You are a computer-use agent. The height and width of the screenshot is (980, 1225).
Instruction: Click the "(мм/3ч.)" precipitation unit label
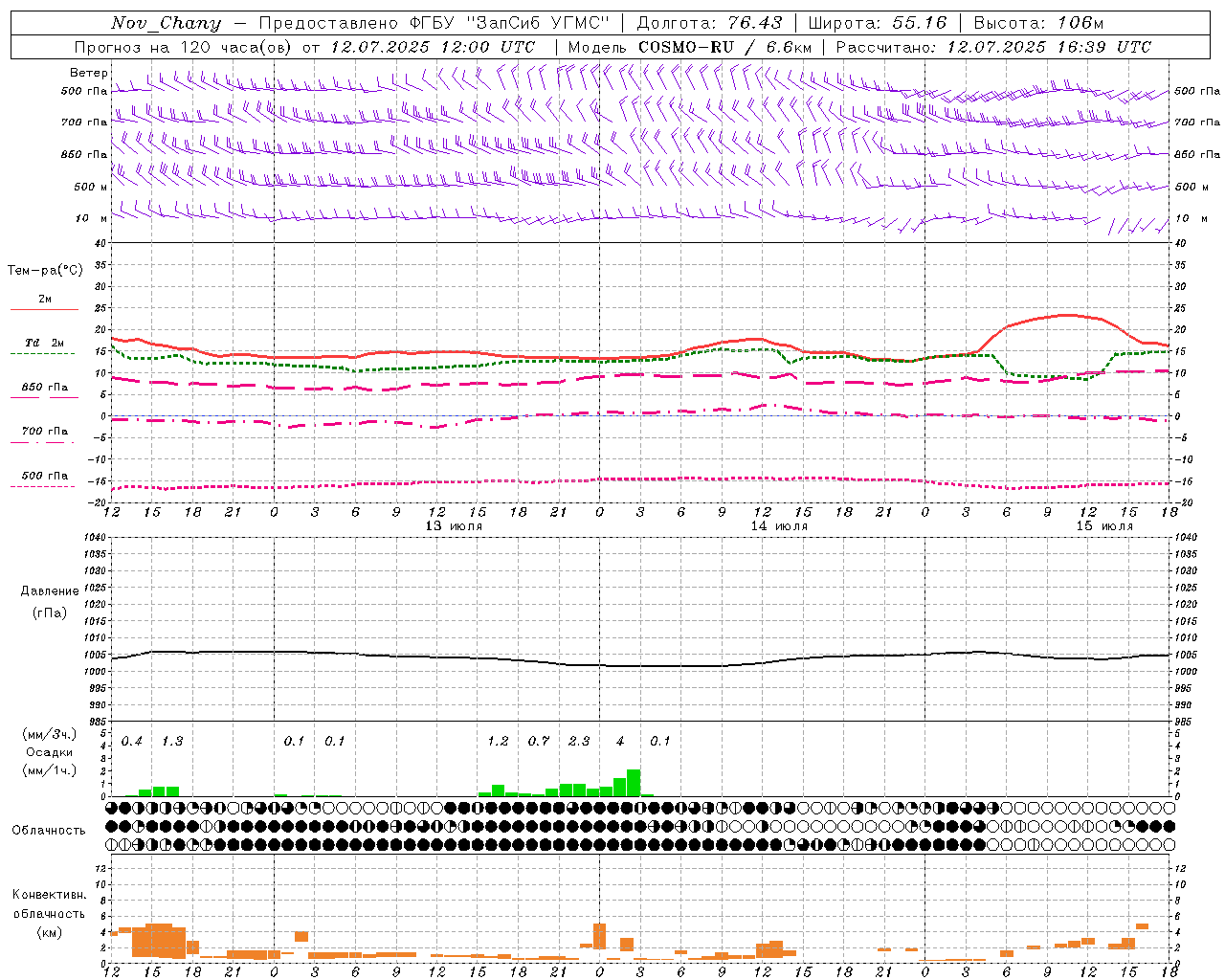pos(49,734)
